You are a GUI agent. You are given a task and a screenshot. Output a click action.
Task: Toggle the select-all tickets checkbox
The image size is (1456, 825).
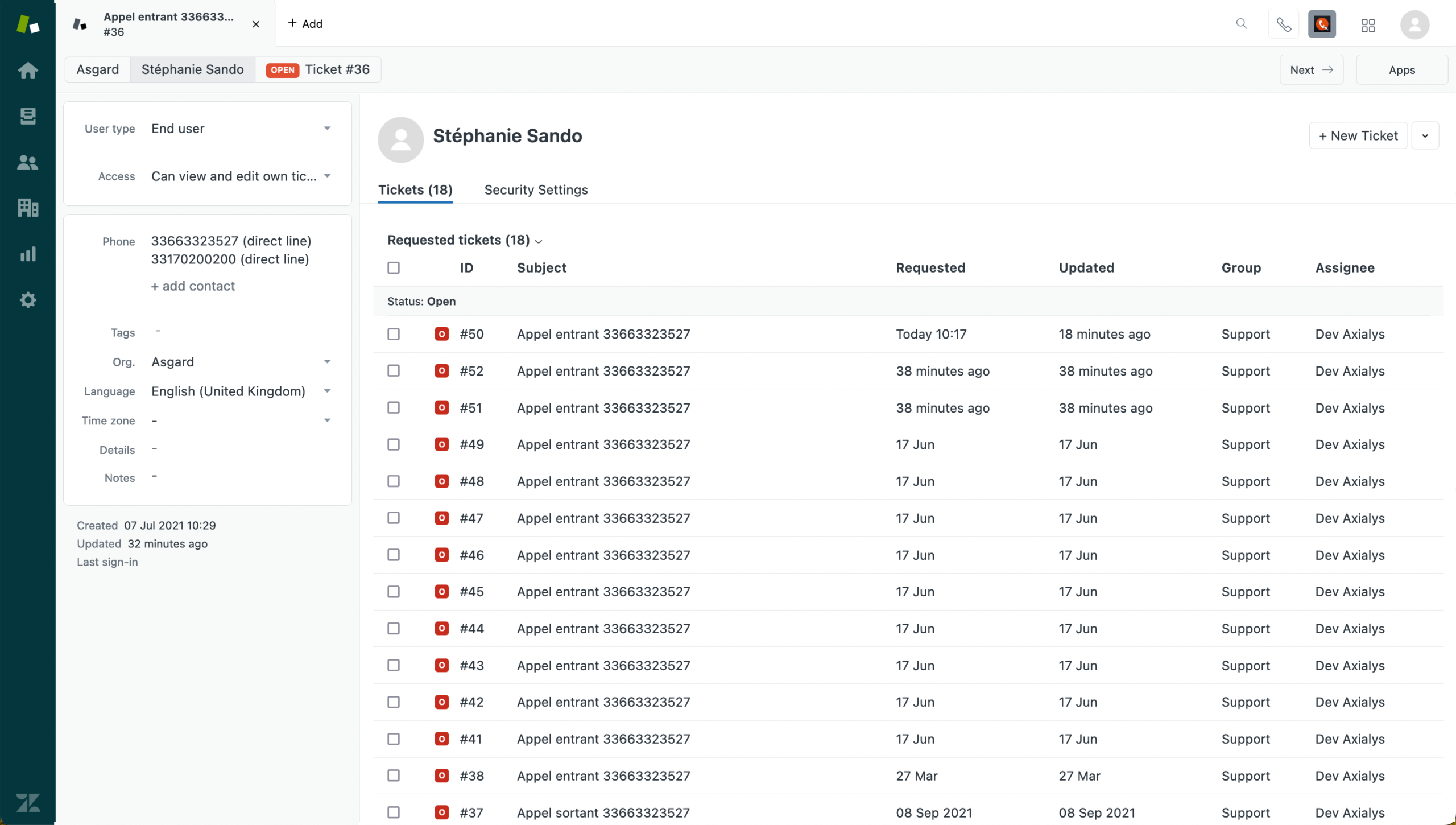(x=394, y=267)
